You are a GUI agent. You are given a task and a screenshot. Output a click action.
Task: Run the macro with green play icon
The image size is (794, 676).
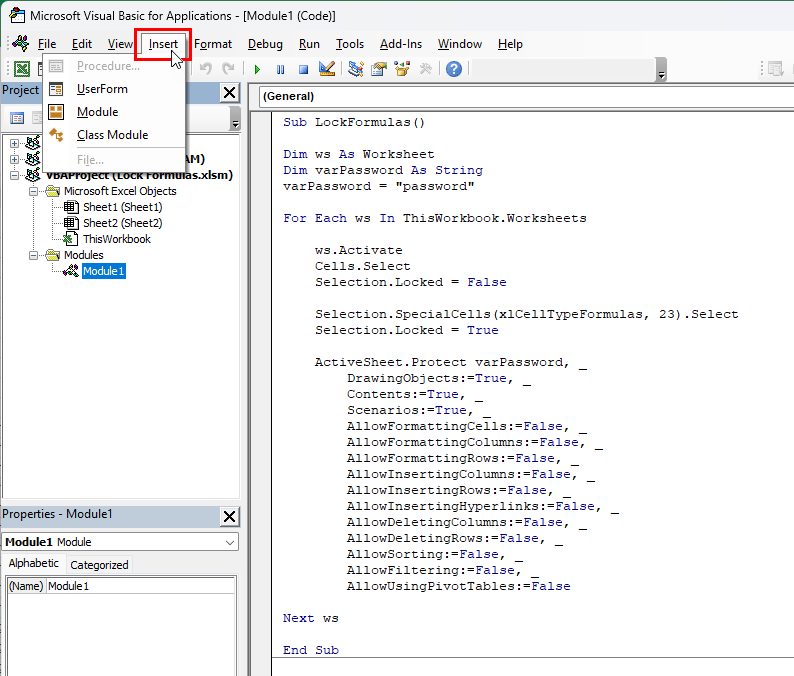point(257,69)
